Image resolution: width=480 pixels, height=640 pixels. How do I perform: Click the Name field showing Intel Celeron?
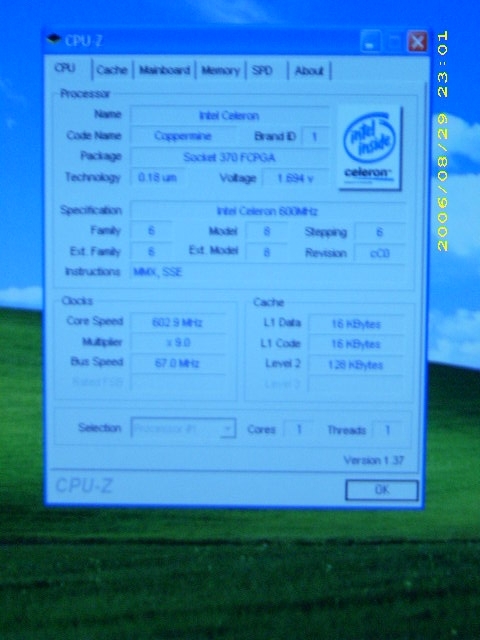click(229, 116)
